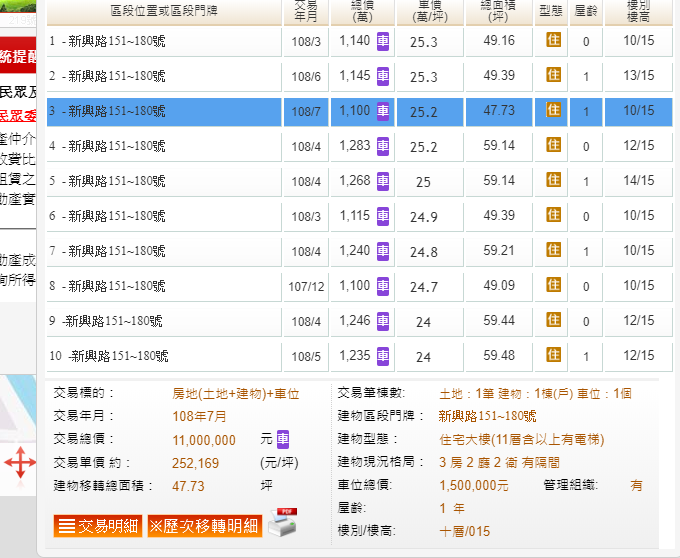Click parking price 1,500,000元

[474, 485]
